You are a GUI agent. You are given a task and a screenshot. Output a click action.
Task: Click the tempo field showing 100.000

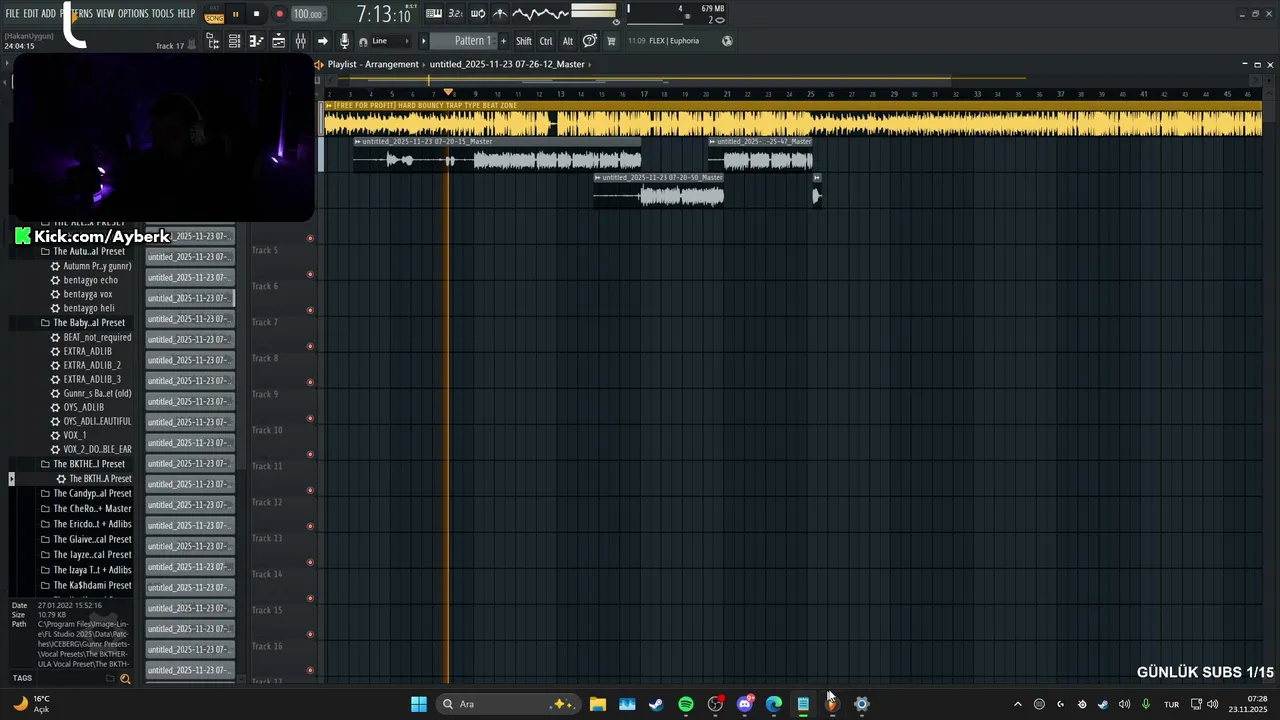click(307, 14)
